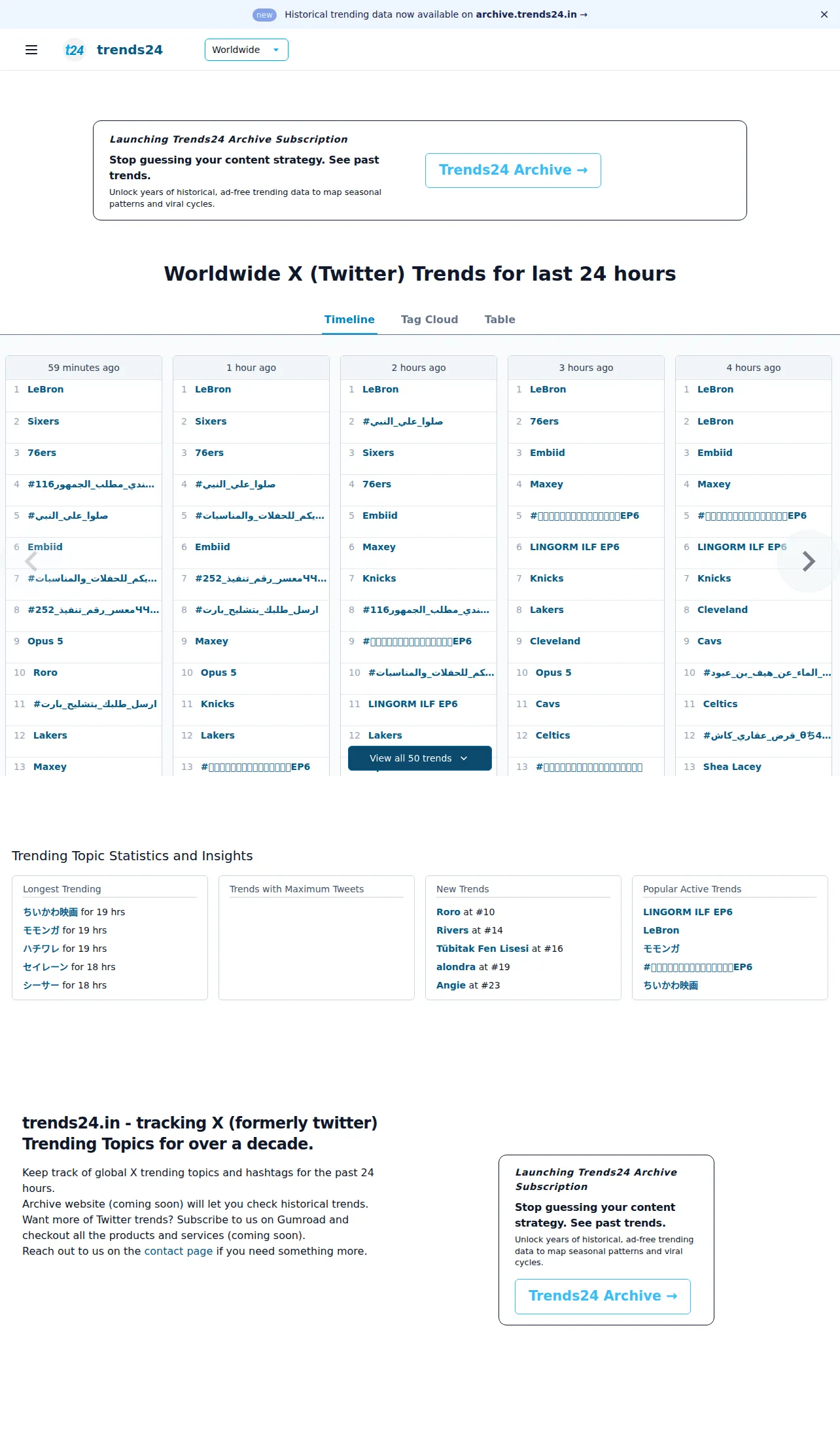Open Cavs in 3 hours ago column

(x=548, y=704)
